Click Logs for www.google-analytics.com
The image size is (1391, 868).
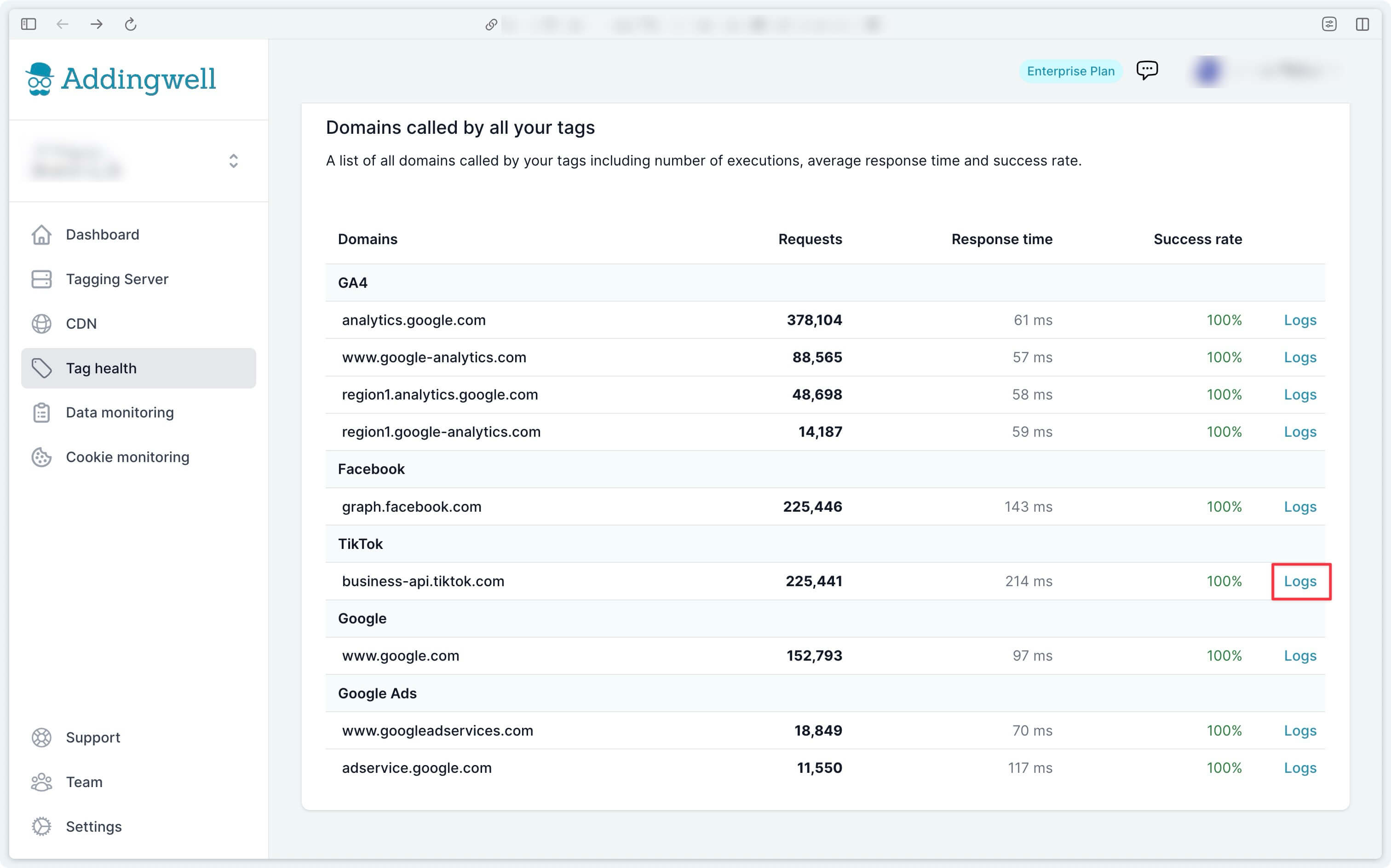pyautogui.click(x=1300, y=357)
